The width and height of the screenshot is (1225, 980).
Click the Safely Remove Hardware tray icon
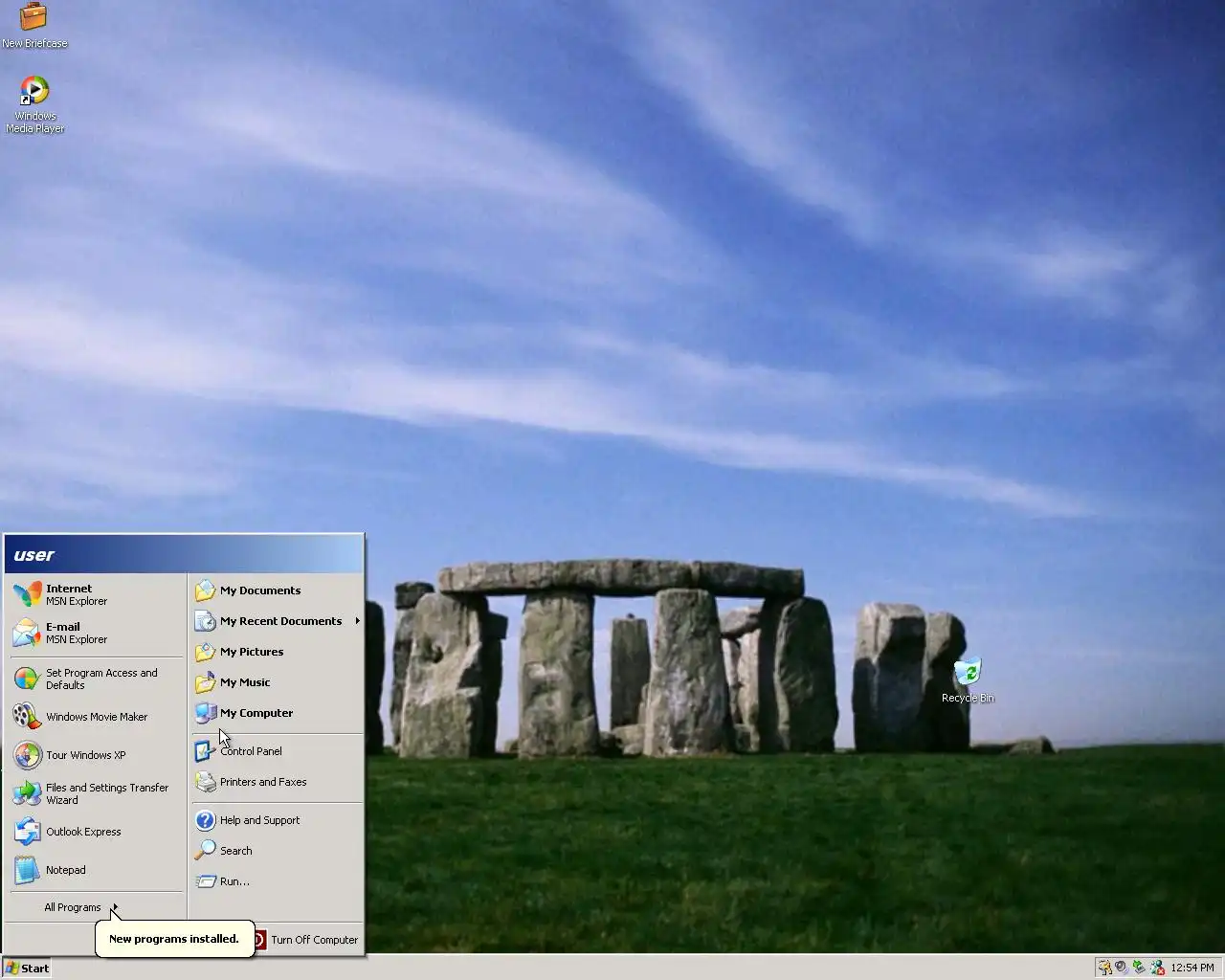point(1139,968)
